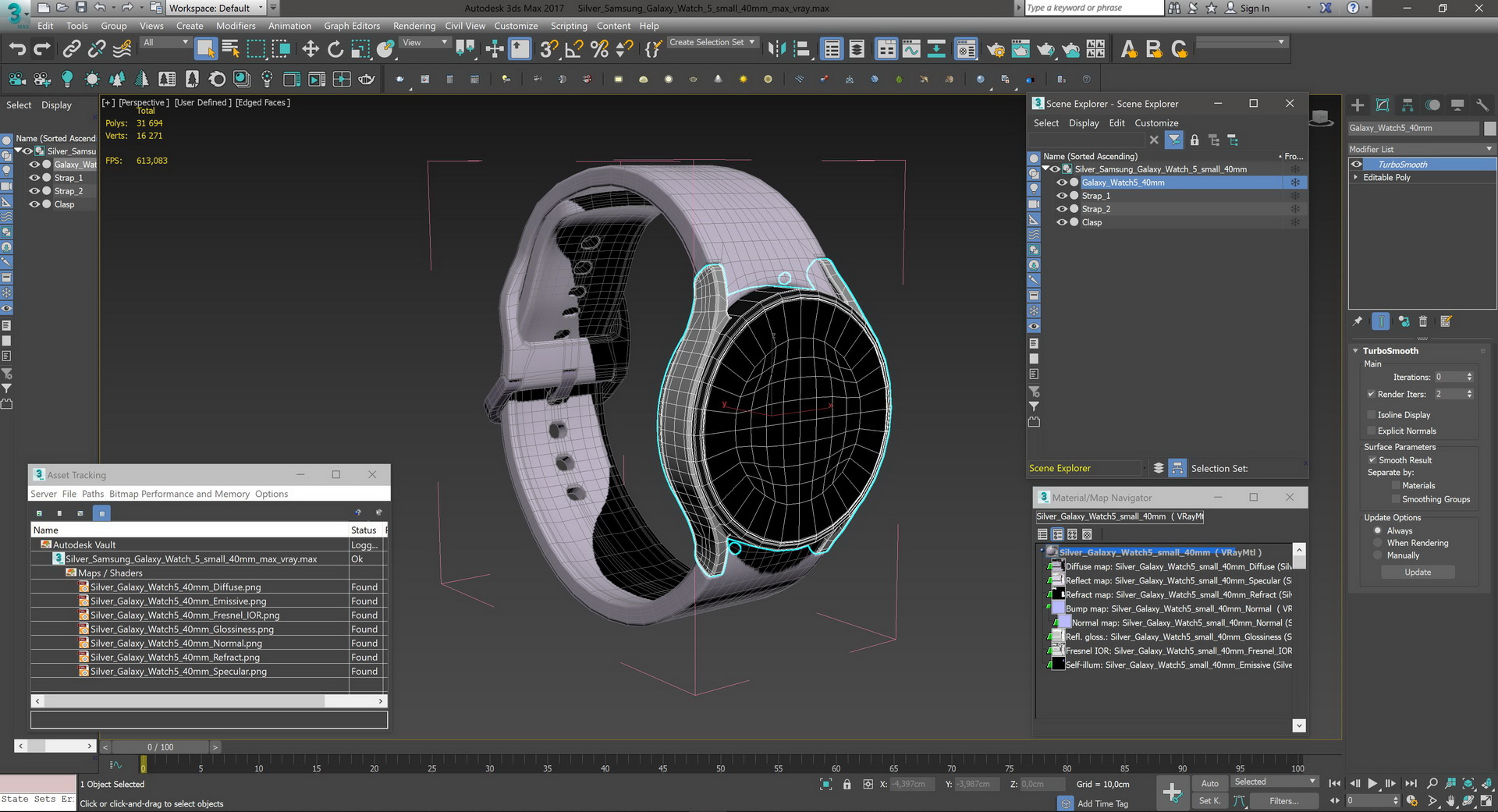Open Select by Name list icon
The width and height of the screenshot is (1498, 812).
pos(231,49)
